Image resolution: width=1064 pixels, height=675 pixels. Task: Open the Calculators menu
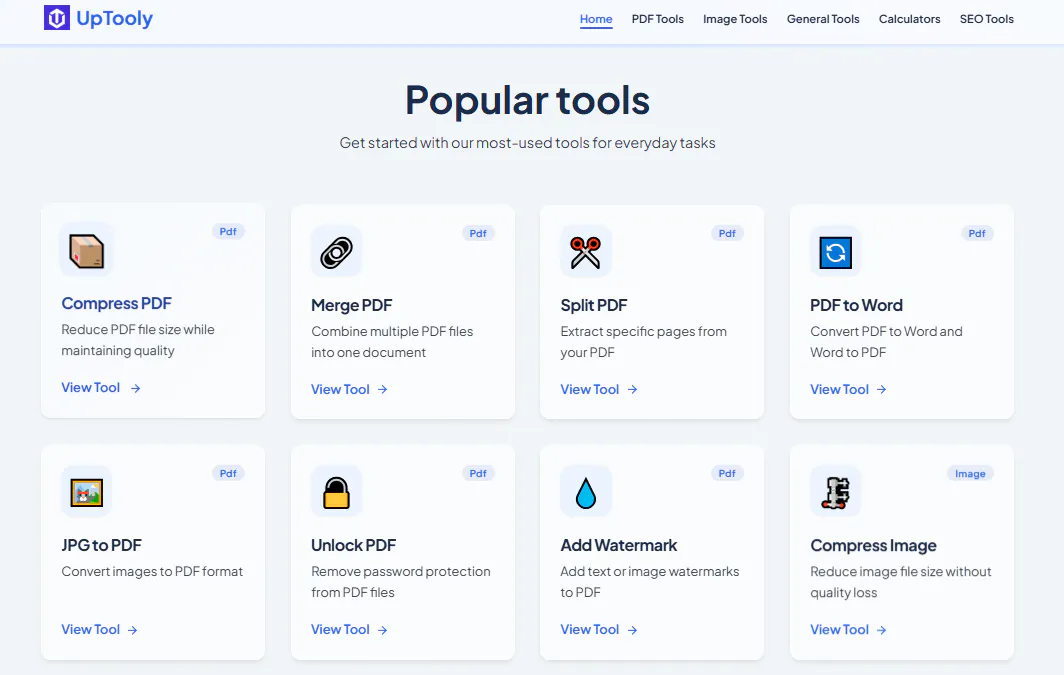[x=909, y=19]
